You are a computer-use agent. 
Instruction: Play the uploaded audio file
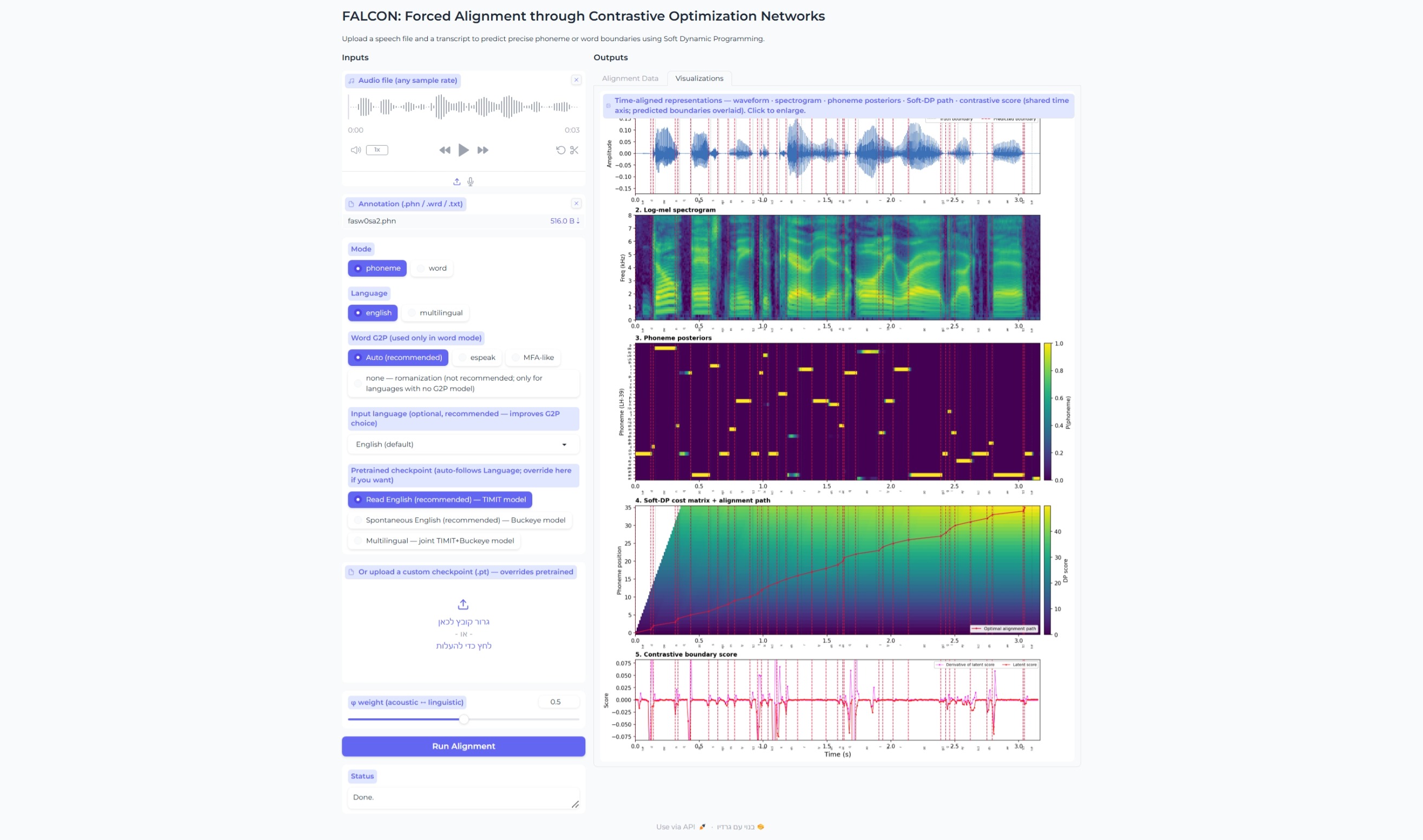click(463, 150)
